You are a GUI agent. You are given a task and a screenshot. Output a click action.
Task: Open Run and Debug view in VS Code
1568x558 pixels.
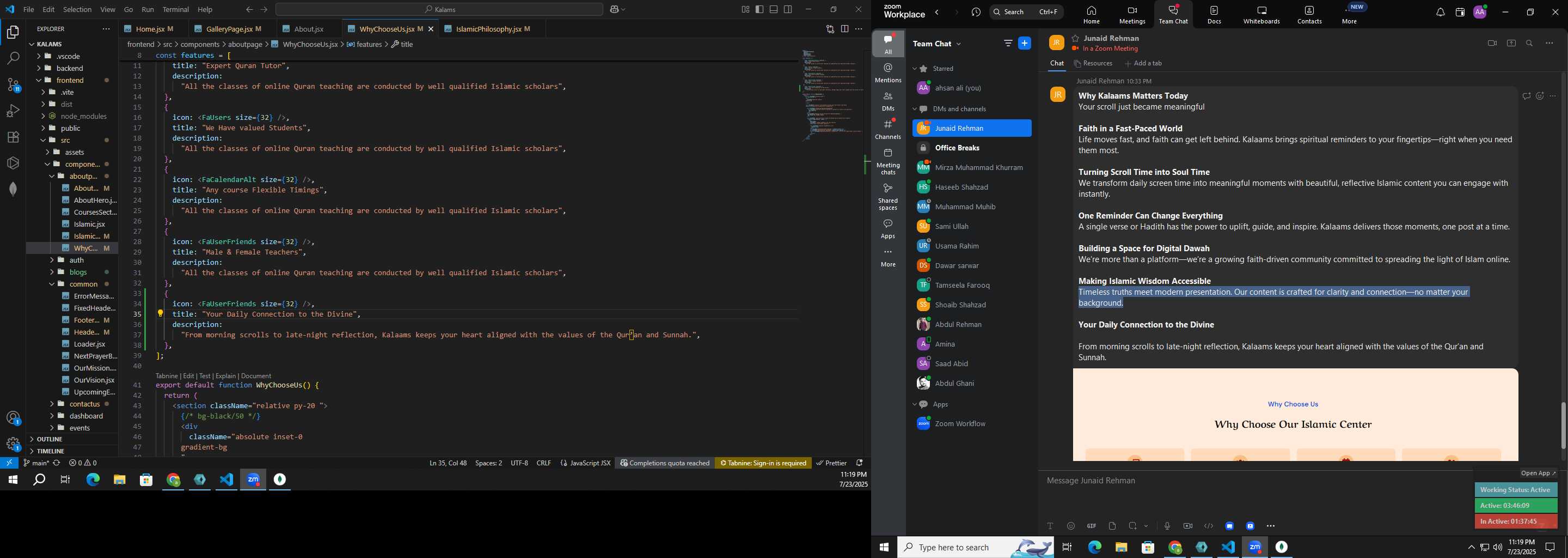(13, 111)
